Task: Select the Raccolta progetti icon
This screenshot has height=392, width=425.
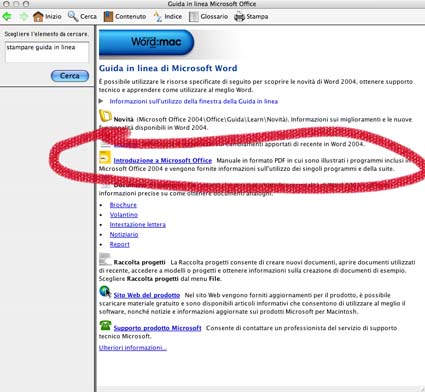Action: coord(105,259)
